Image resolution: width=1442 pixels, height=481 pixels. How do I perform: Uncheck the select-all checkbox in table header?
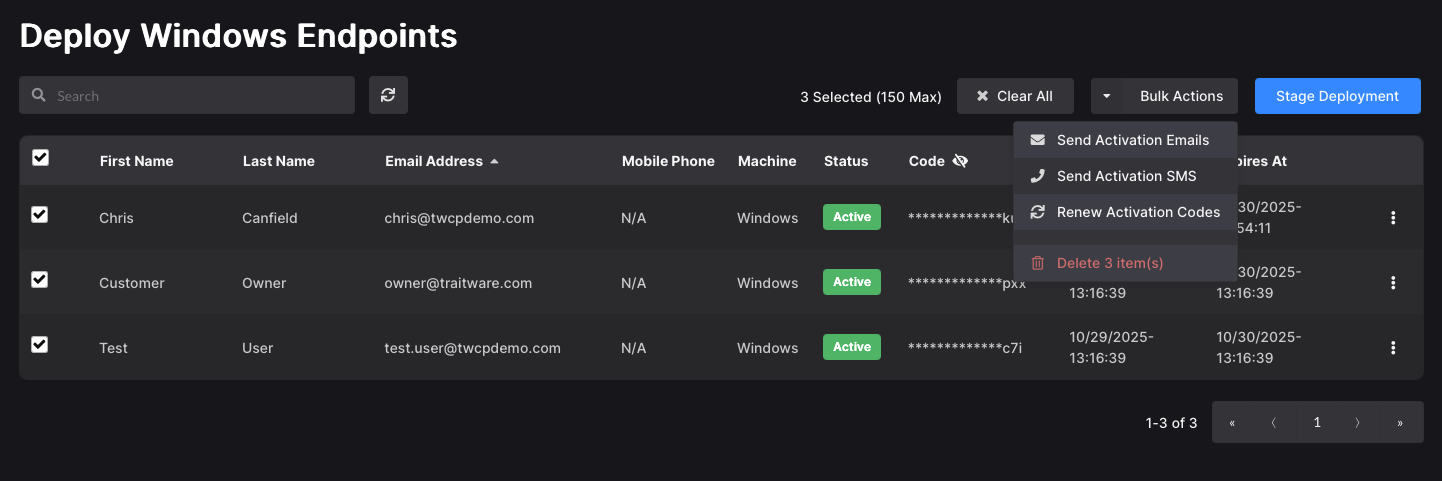40,157
